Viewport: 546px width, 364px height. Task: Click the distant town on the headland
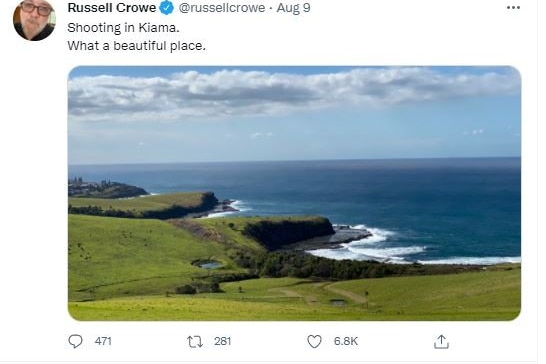96,189
